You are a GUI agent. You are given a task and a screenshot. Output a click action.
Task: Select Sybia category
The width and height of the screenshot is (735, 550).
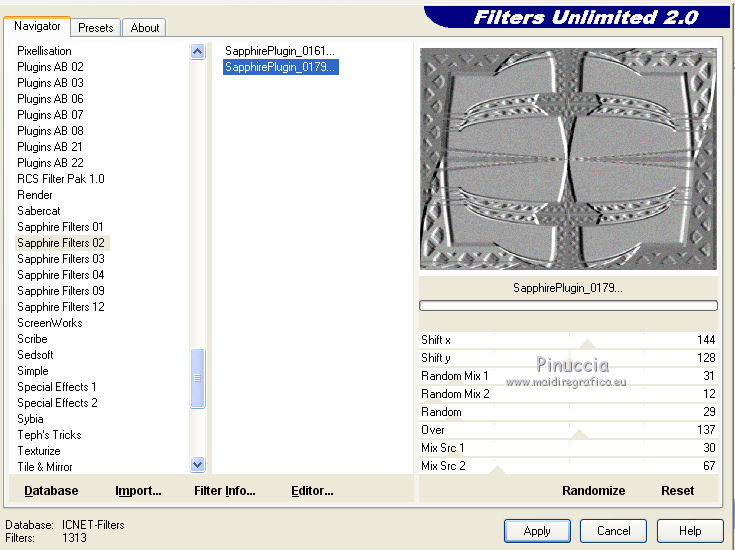tap(30, 419)
